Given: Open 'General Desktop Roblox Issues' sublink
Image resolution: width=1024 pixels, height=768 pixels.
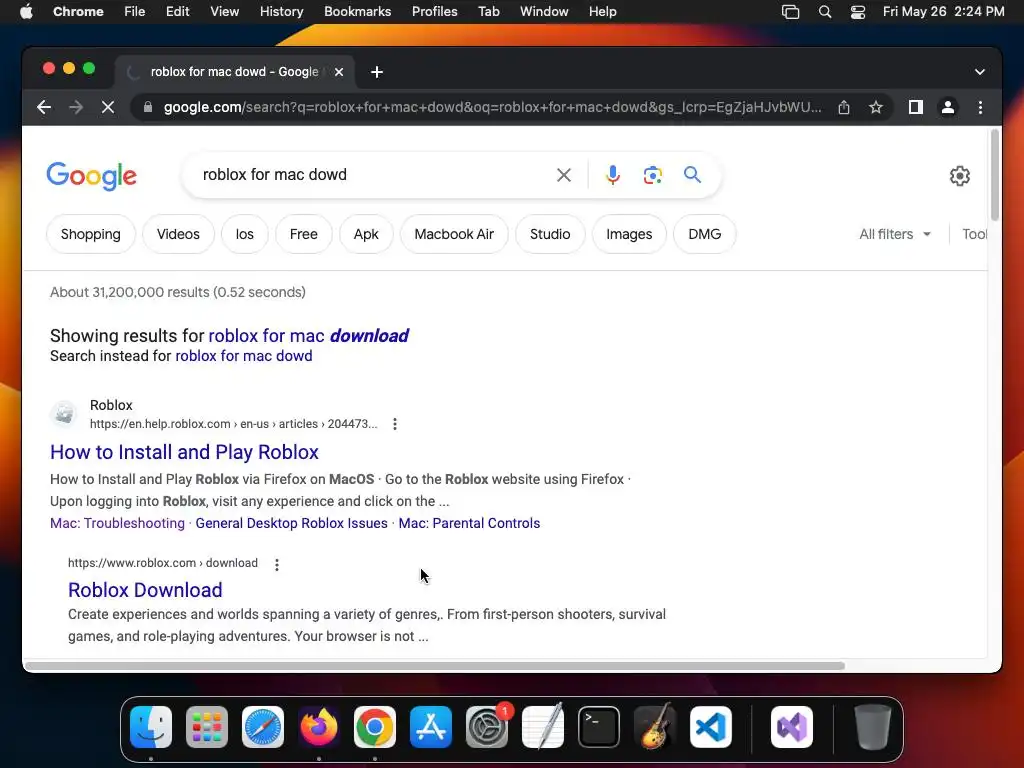Looking at the screenshot, I should pos(291,523).
